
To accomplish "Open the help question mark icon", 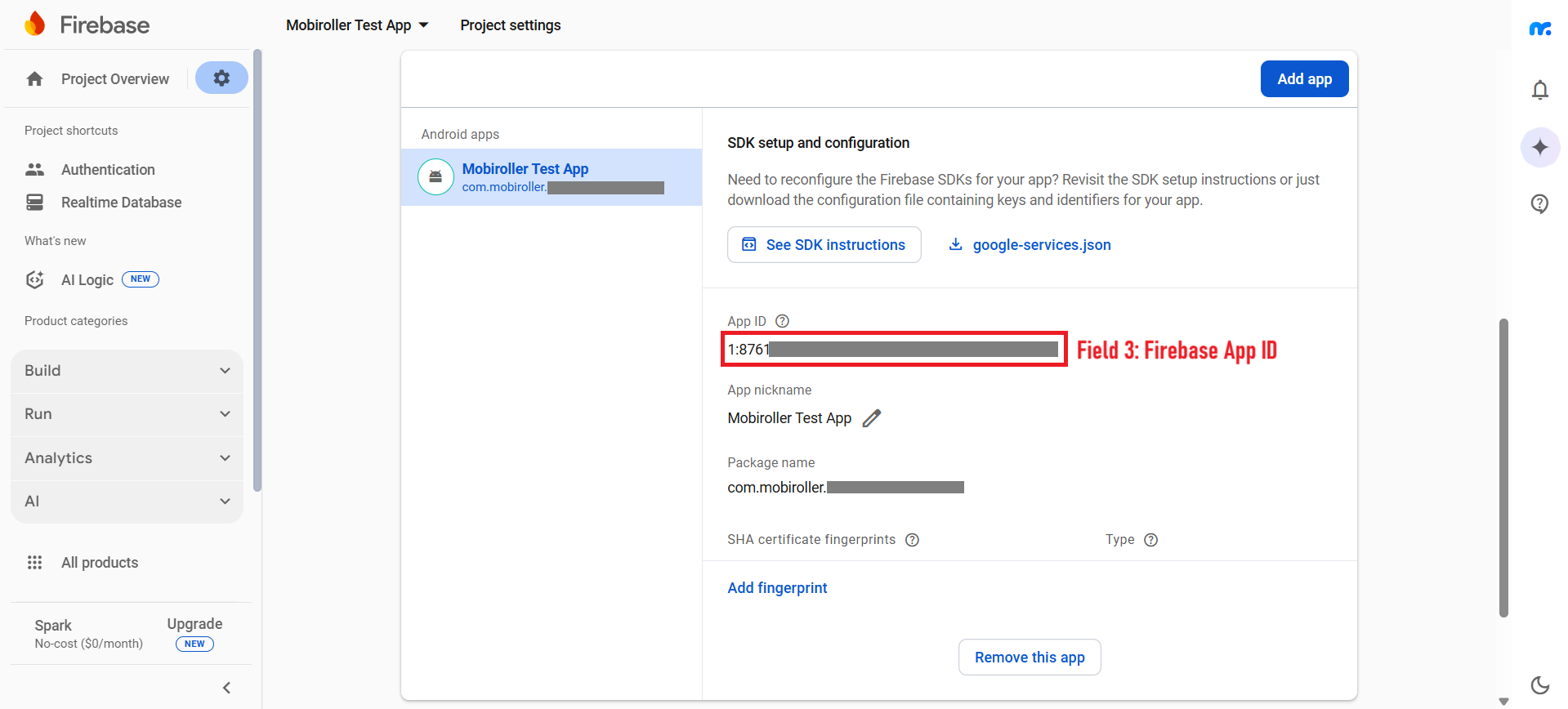I will tap(1539, 203).
